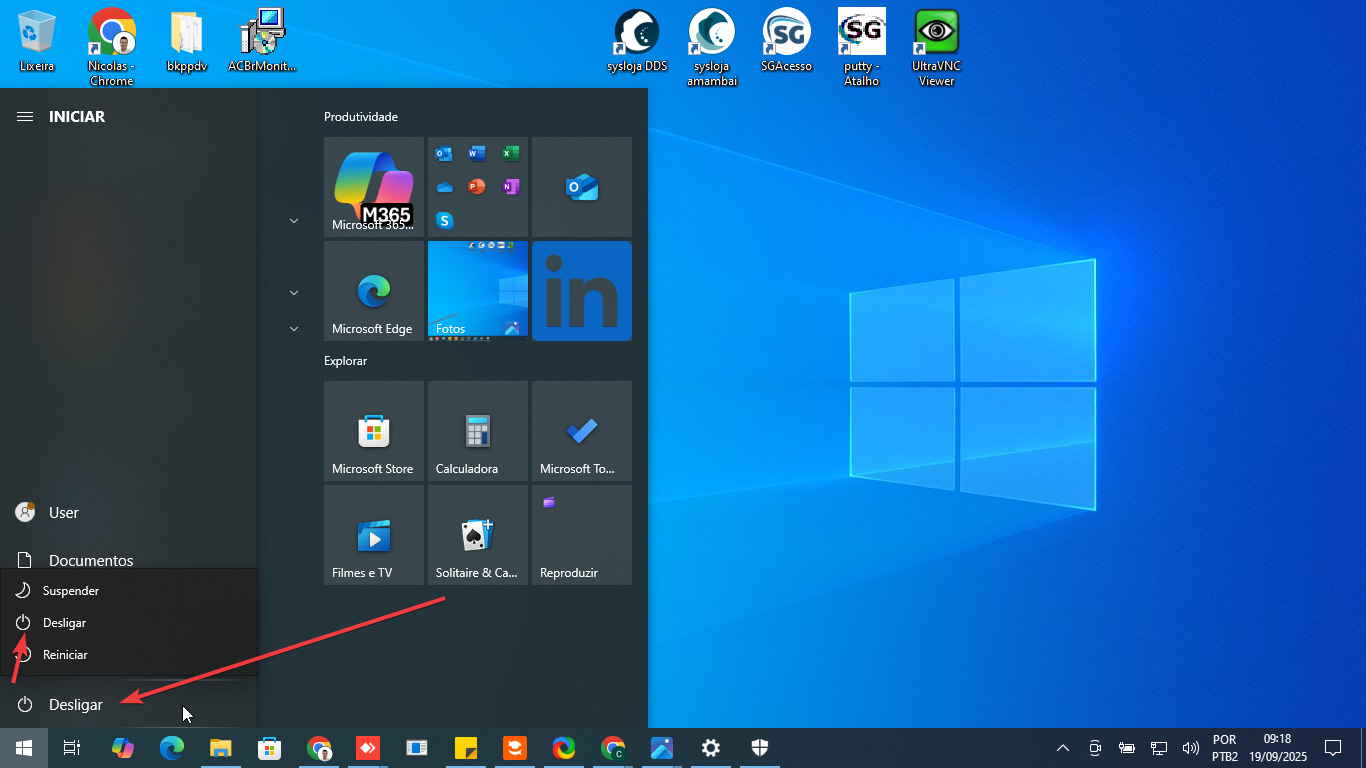Open the Microsoft To Do tile
This screenshot has width=1366, height=768.
(x=581, y=431)
